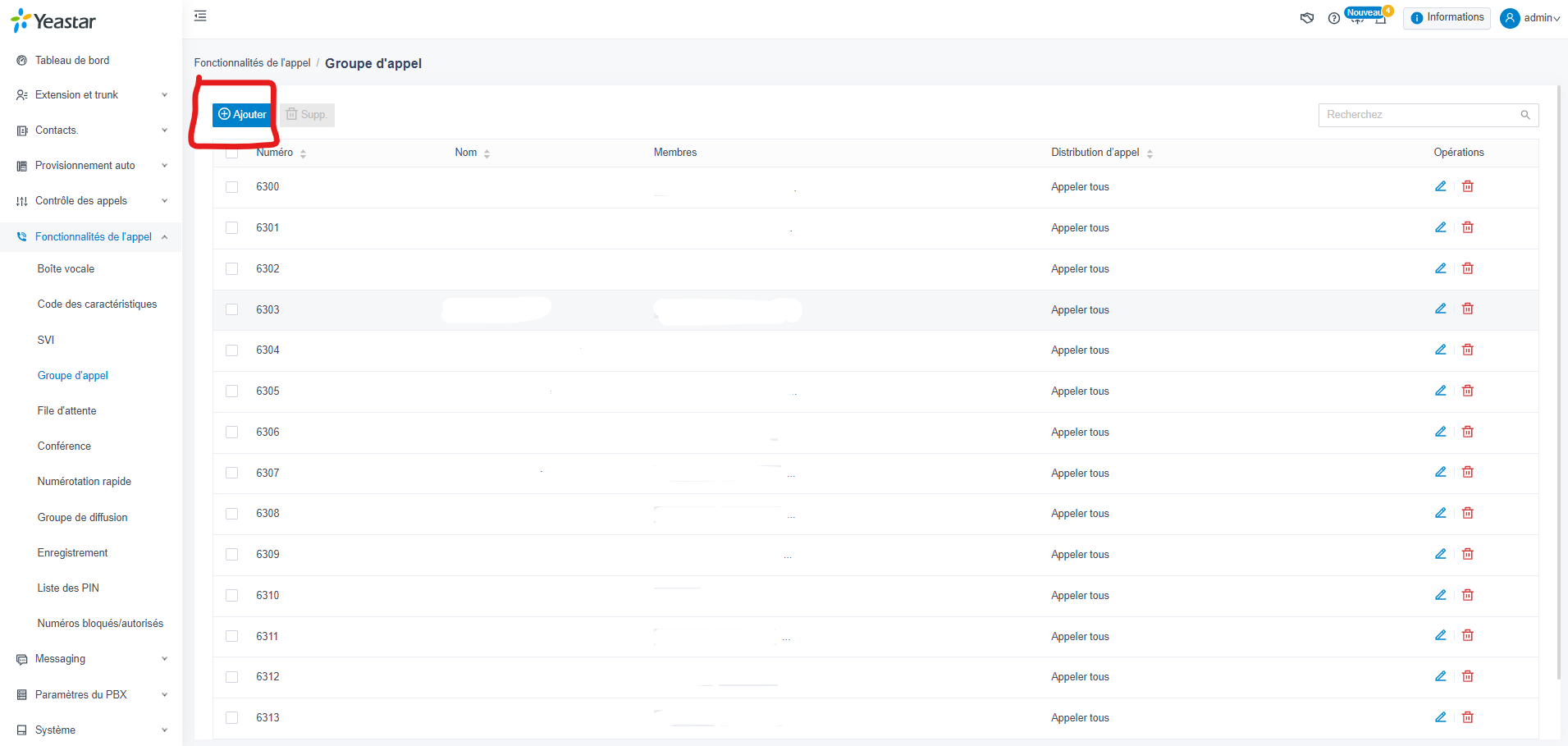The height and width of the screenshot is (746, 1568).
Task: Click the handshake partner icon
Action: point(1307,18)
